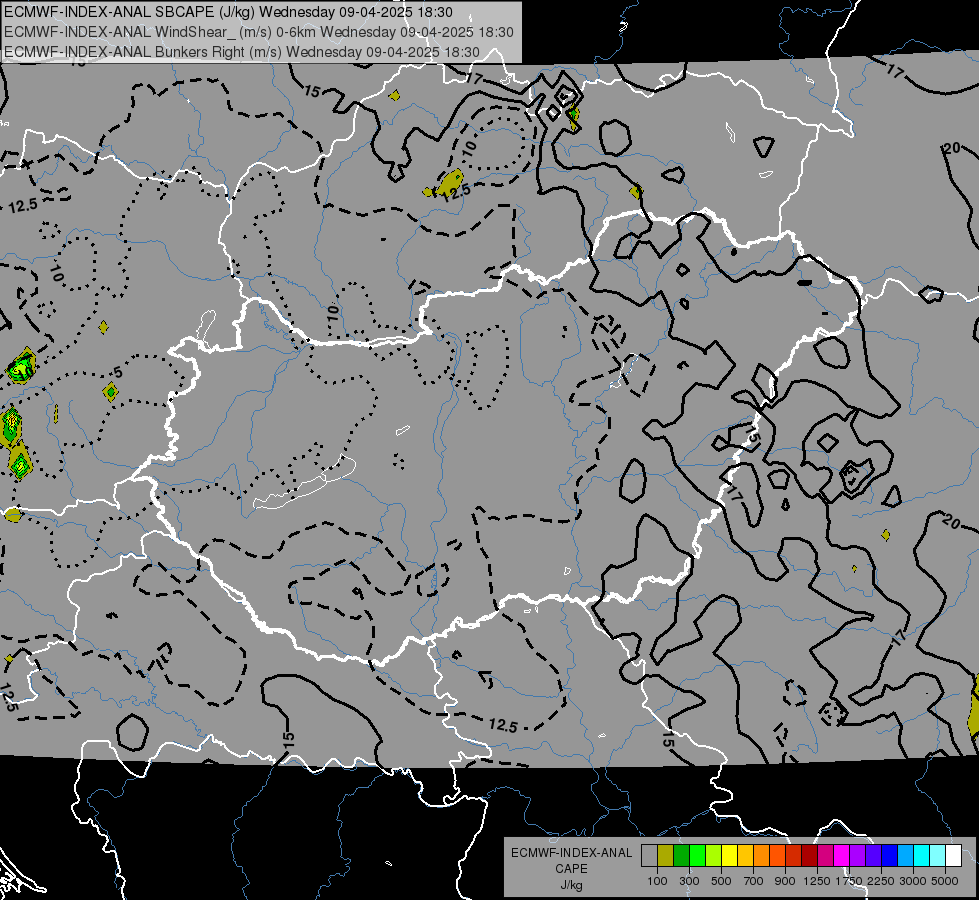This screenshot has width=979, height=900.
Task: Select the brick red-orange legend swatch
Action: [x=794, y=856]
